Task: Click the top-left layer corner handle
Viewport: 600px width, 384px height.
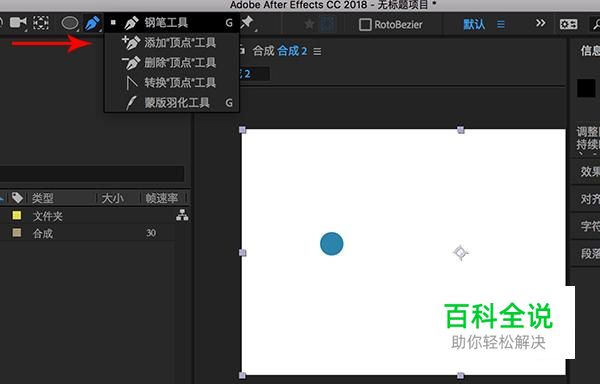Action: (x=242, y=130)
